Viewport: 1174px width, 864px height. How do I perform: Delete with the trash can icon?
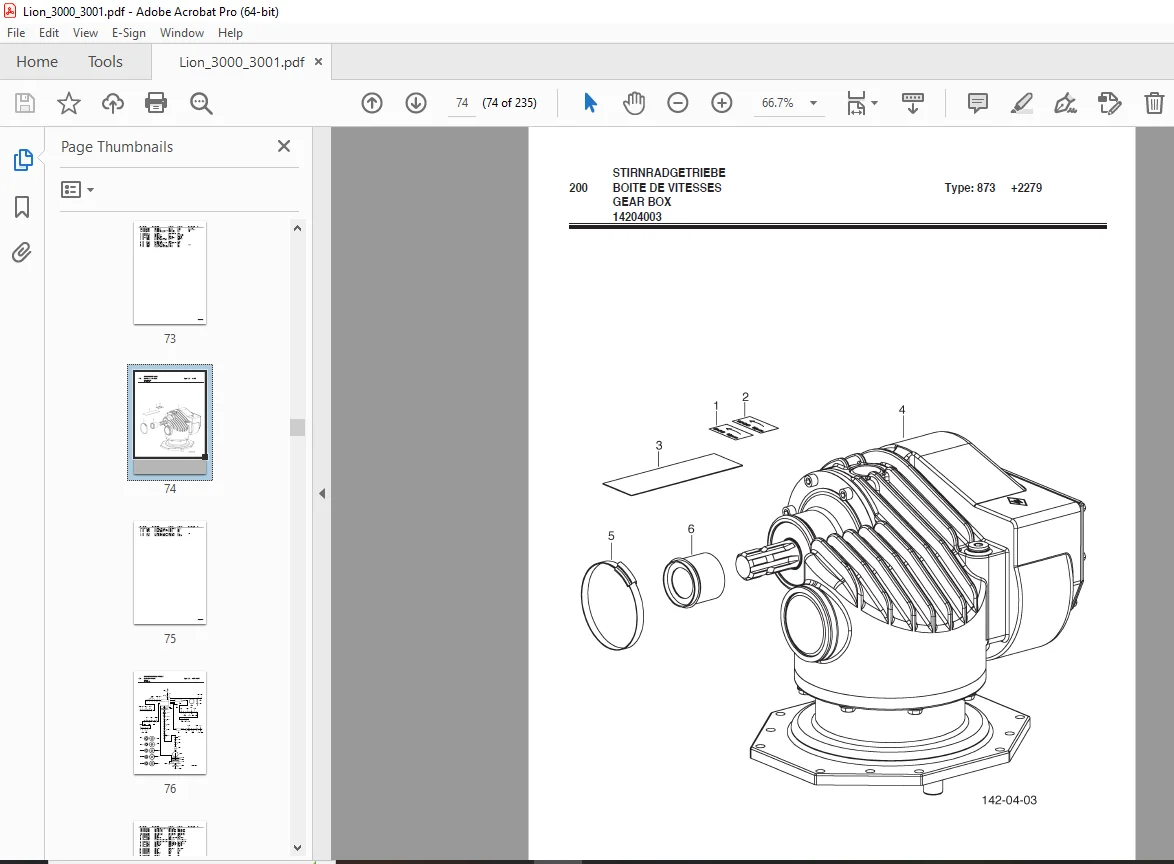1154,103
